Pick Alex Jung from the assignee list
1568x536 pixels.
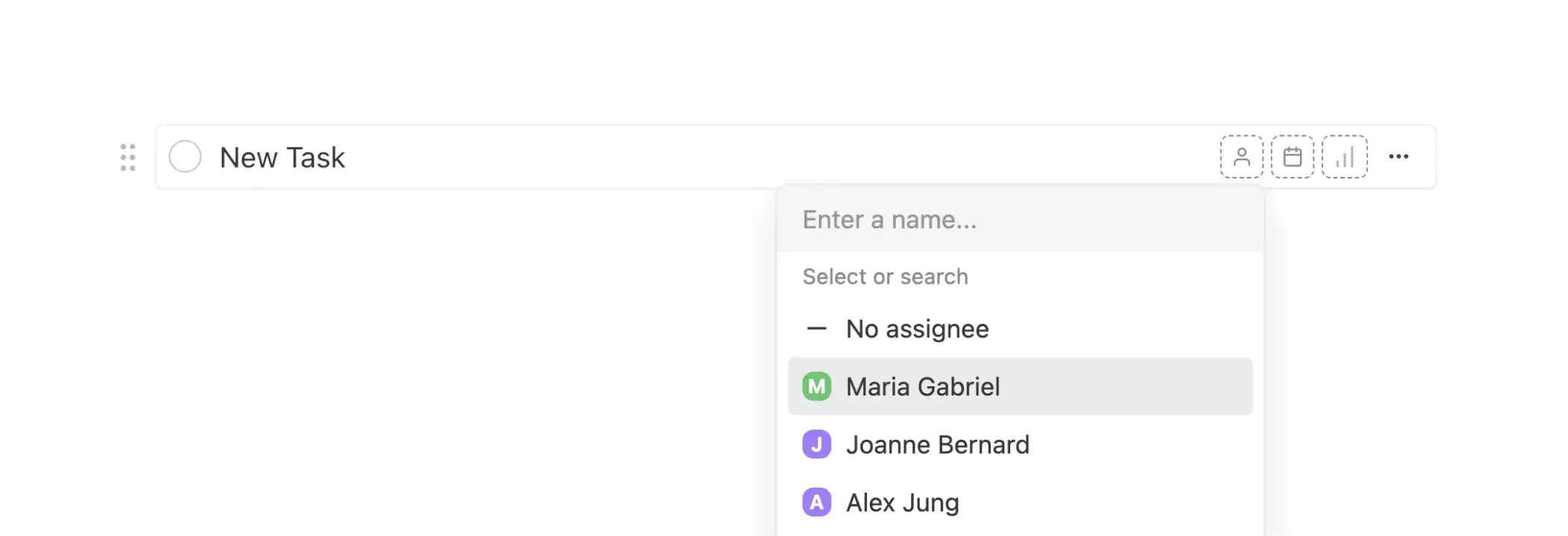click(x=902, y=502)
